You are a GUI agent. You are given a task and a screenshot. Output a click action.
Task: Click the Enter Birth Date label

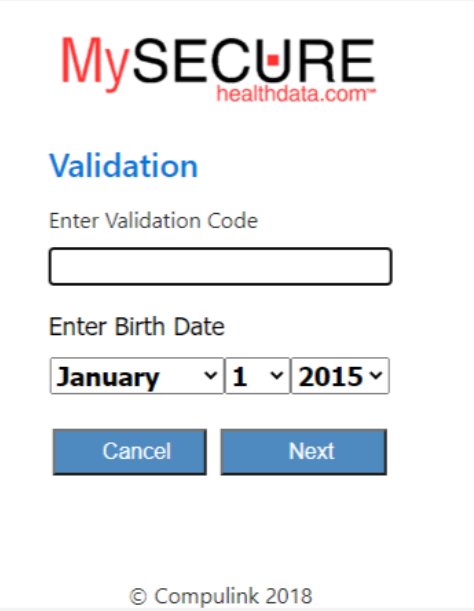(x=137, y=326)
